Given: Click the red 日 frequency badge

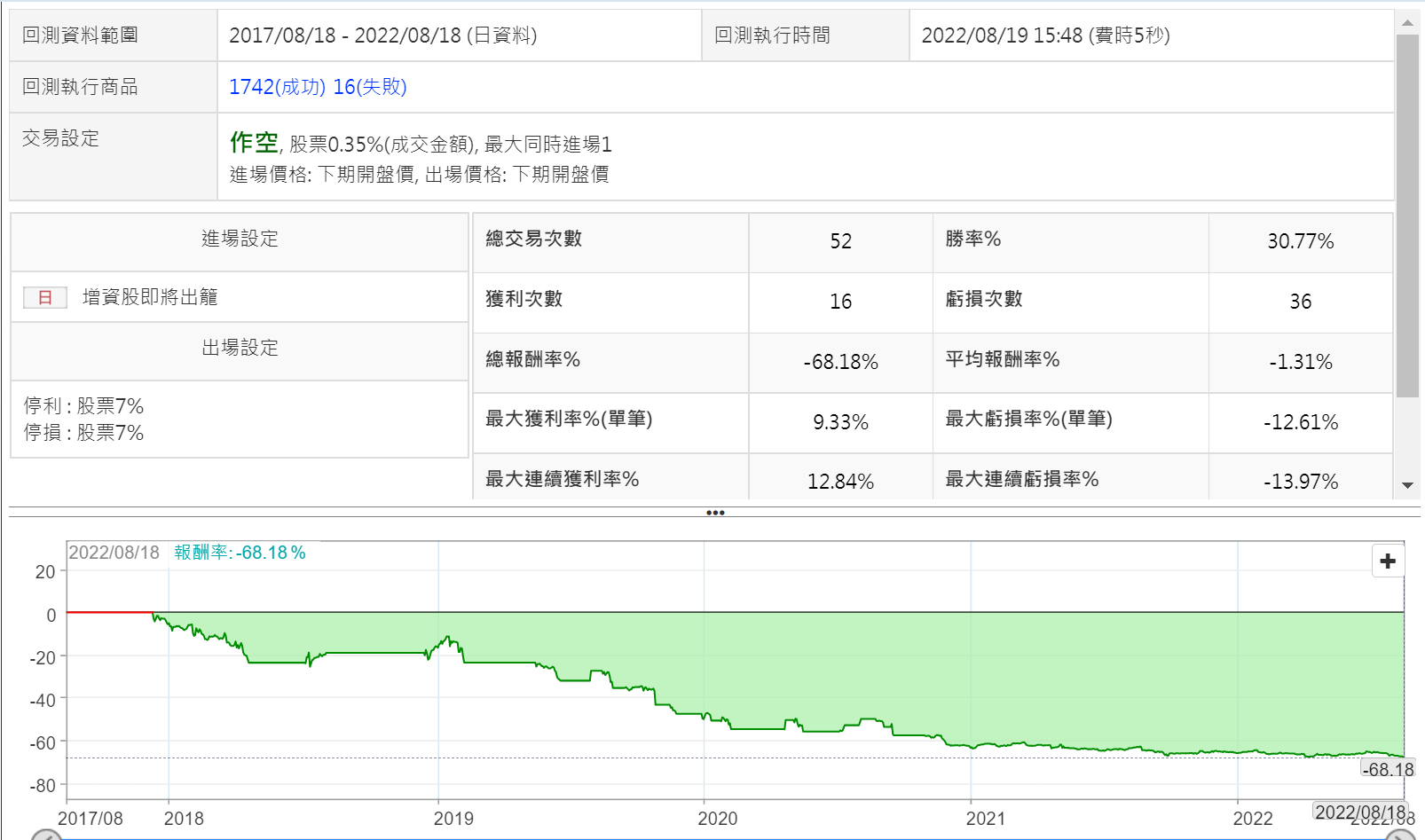Looking at the screenshot, I should (x=45, y=297).
